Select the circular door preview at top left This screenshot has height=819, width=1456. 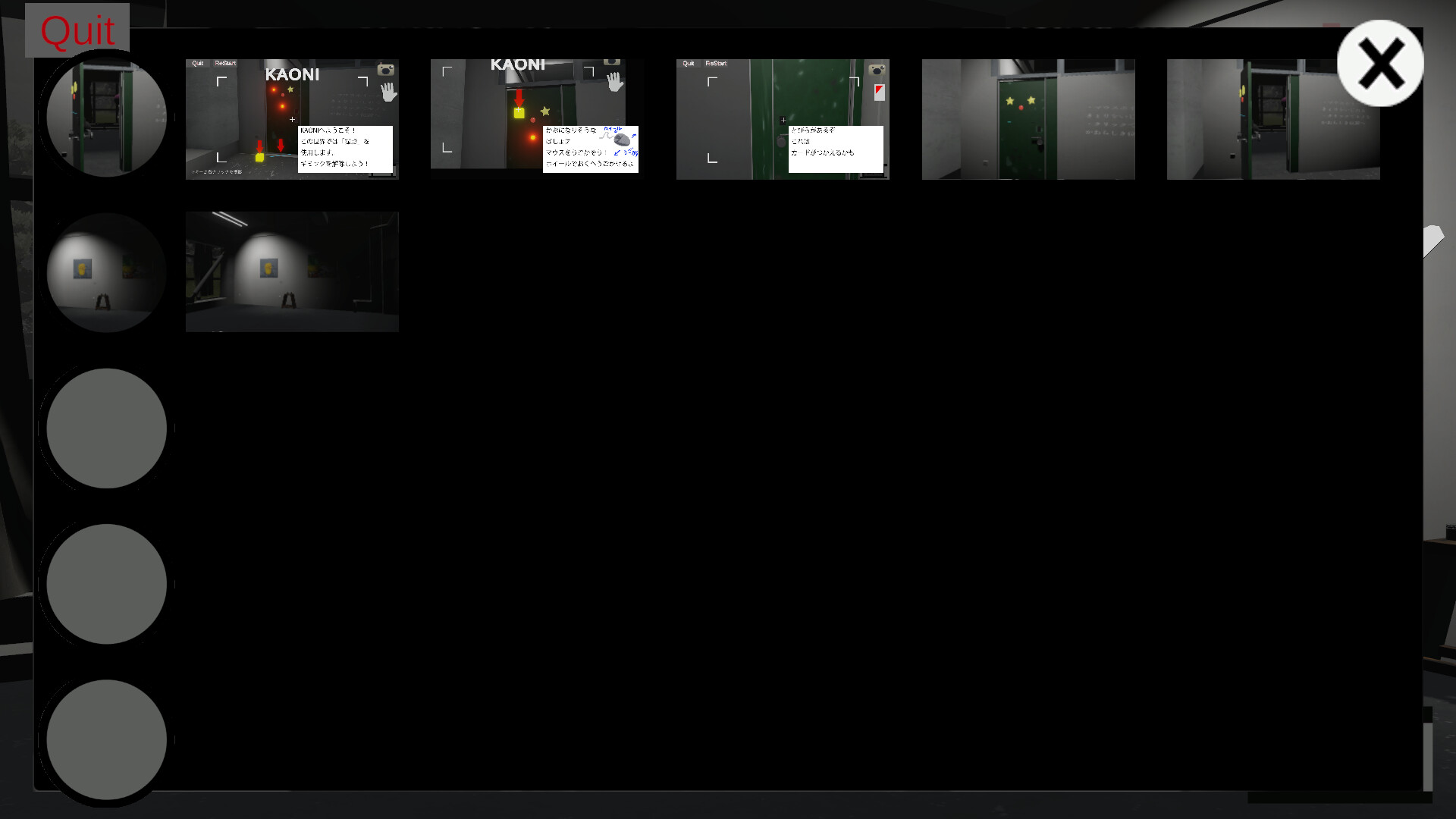[106, 118]
